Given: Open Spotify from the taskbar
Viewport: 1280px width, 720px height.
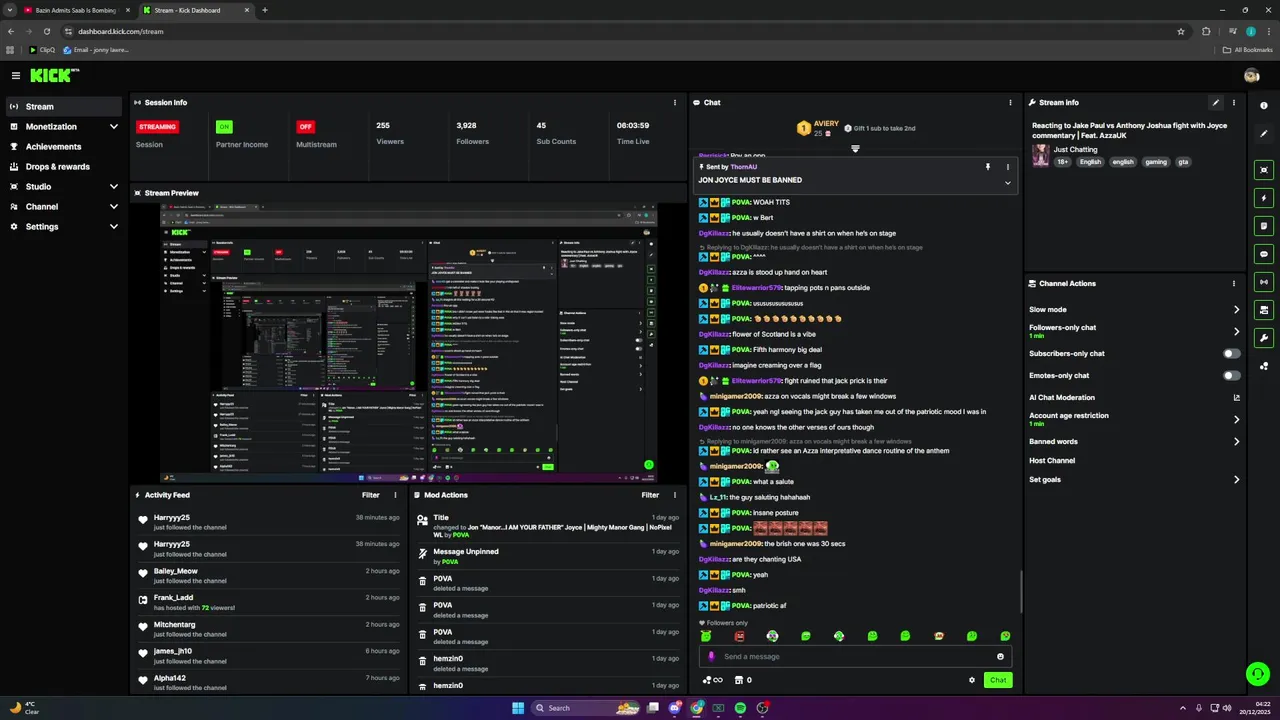Looking at the screenshot, I should (x=740, y=708).
